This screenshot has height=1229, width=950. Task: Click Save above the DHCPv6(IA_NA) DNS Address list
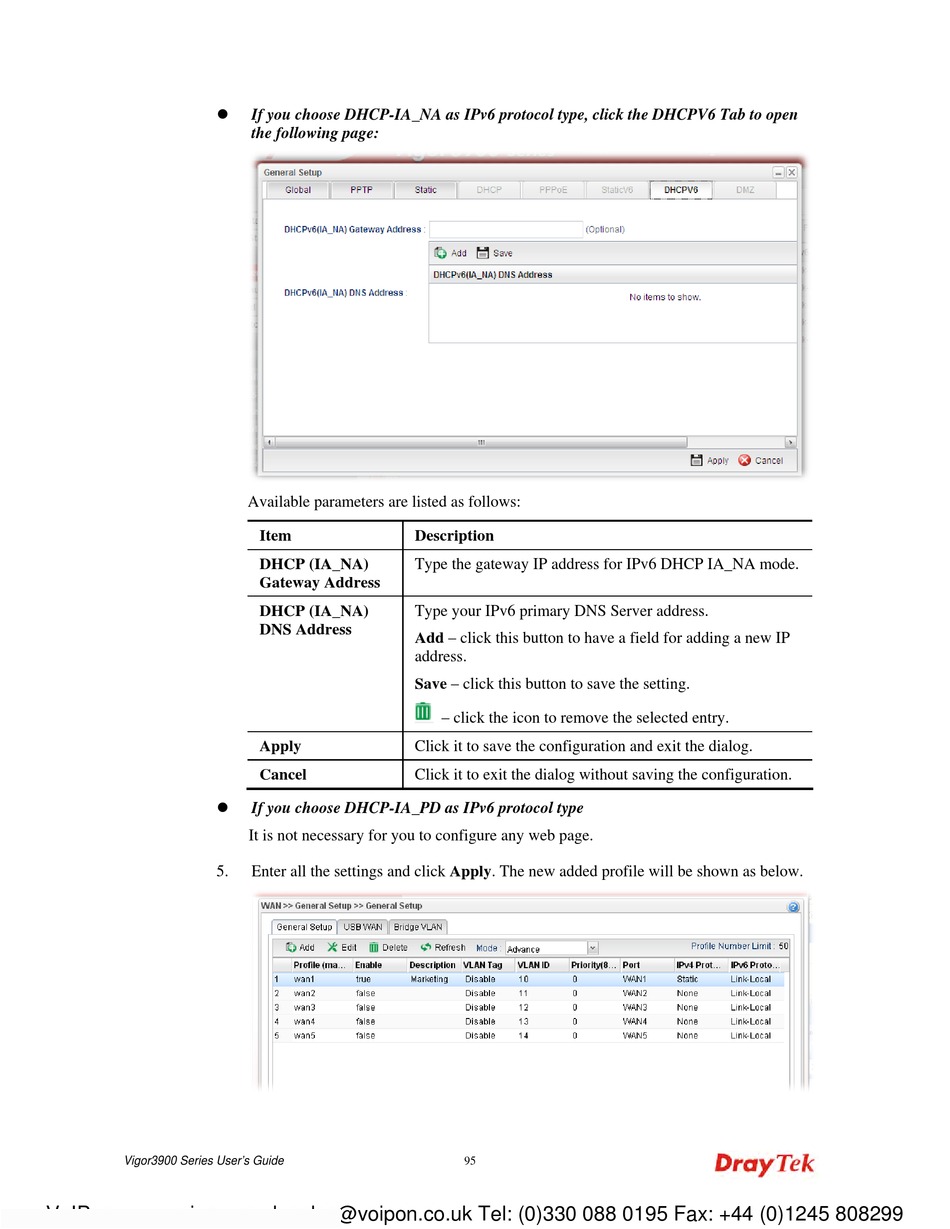[x=494, y=253]
